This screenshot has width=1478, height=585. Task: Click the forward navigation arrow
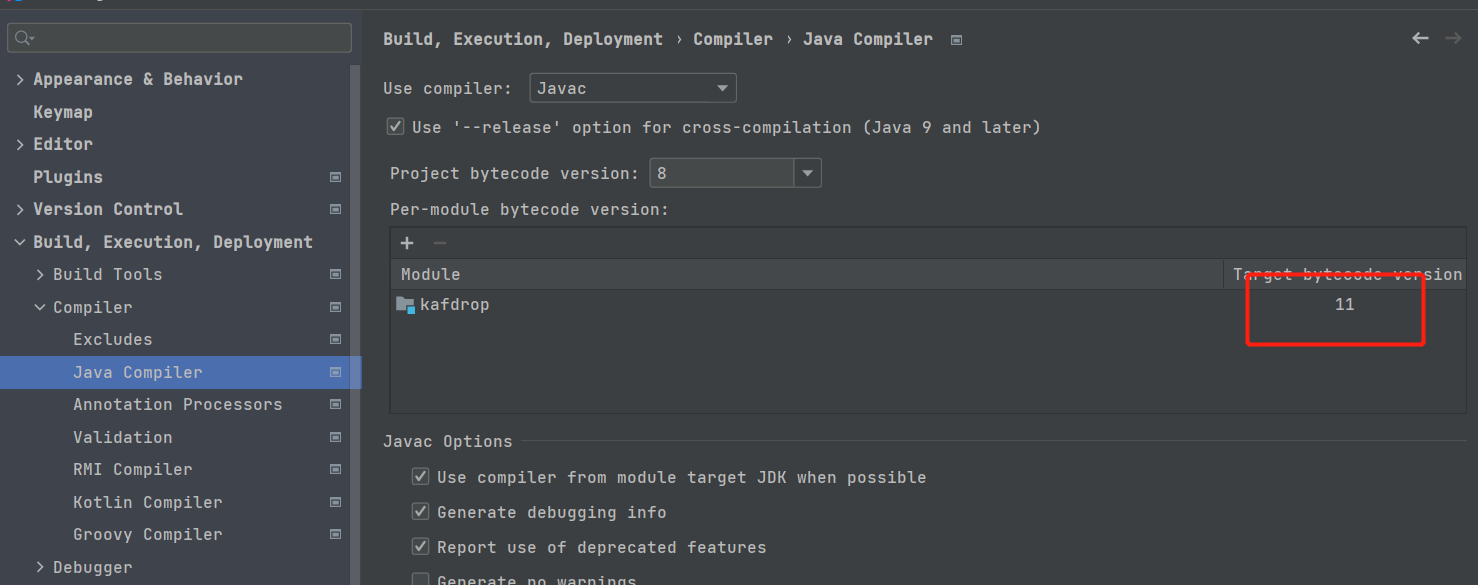(1453, 38)
